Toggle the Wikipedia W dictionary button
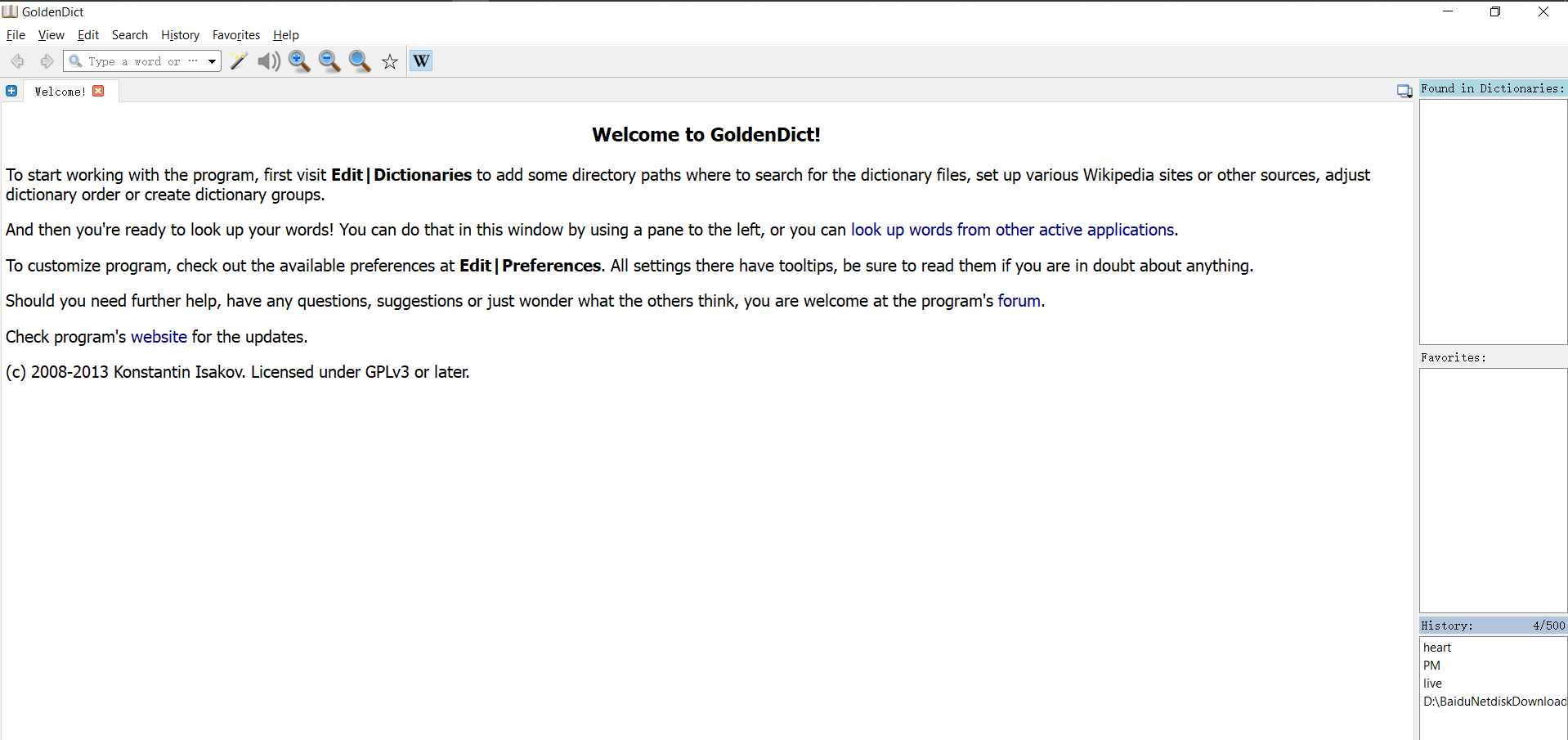Screen dimensions: 1568x740 [x=421, y=61]
